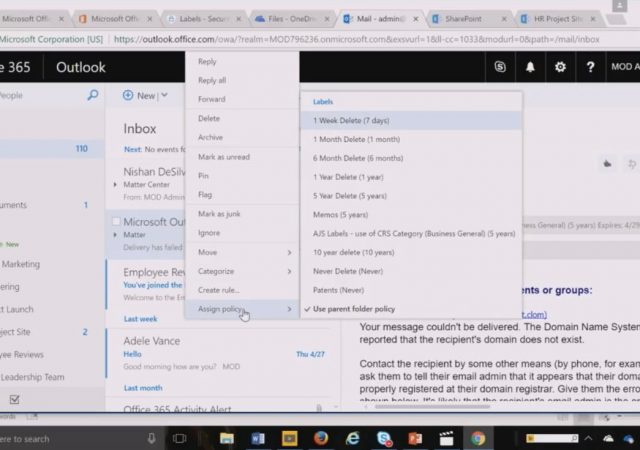Image resolution: width=640 pixels, height=450 pixels.
Task: Apply Never Delete (Never) label
Action: pyautogui.click(x=411, y=271)
